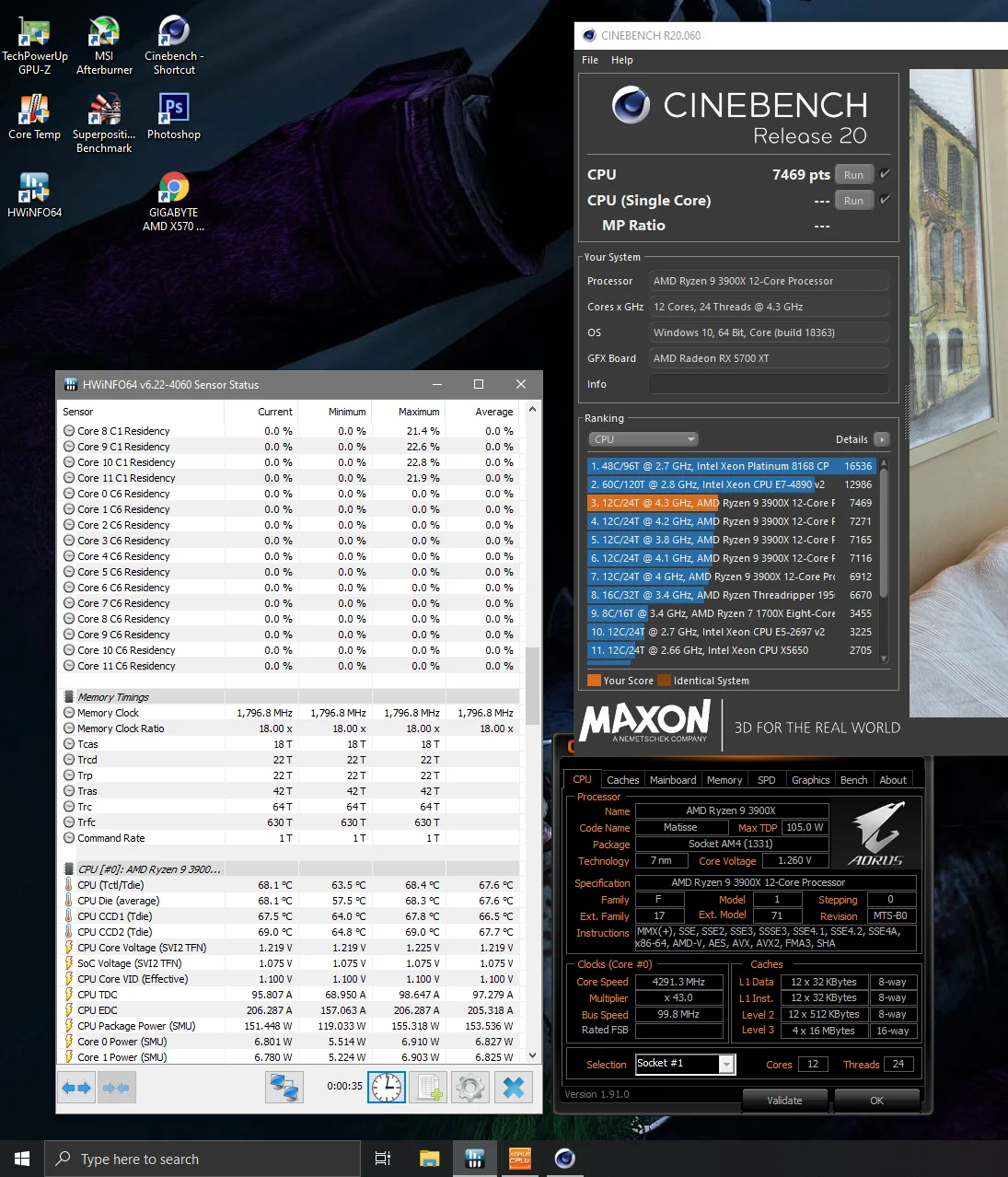Select the HWiNFO64 desktop icon
This screenshot has height=1177, width=1008.
35,195
